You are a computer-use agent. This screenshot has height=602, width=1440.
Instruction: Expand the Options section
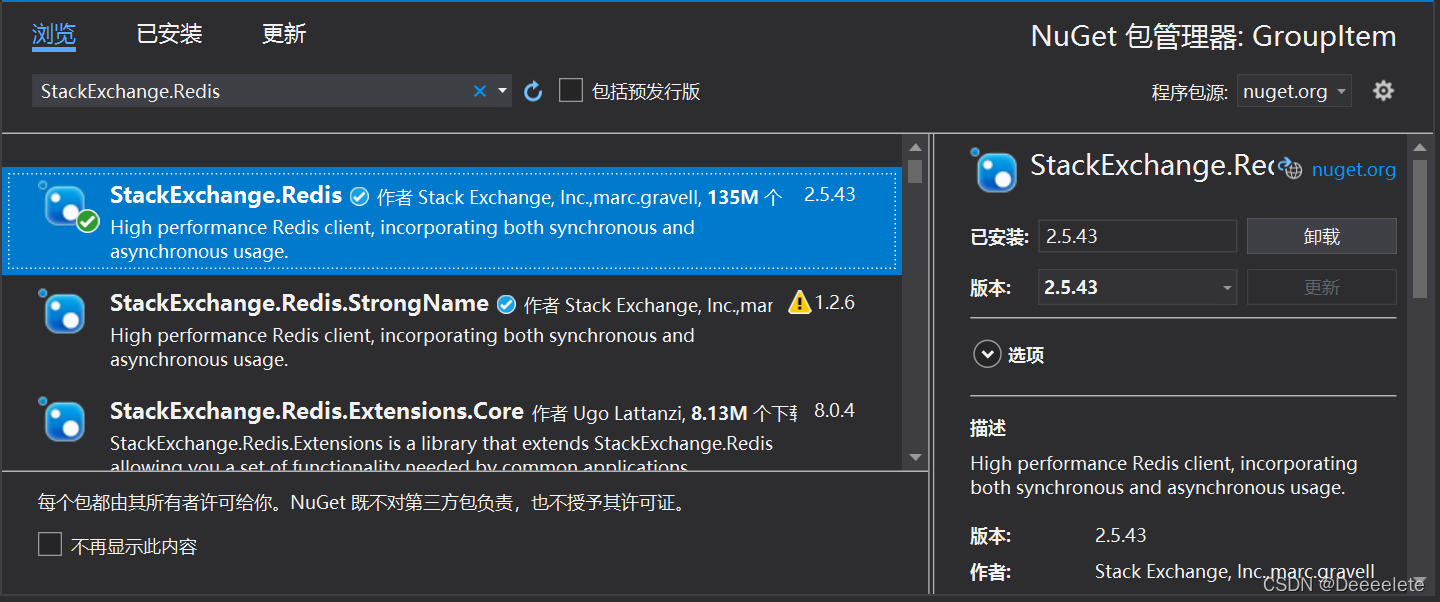(x=987, y=354)
